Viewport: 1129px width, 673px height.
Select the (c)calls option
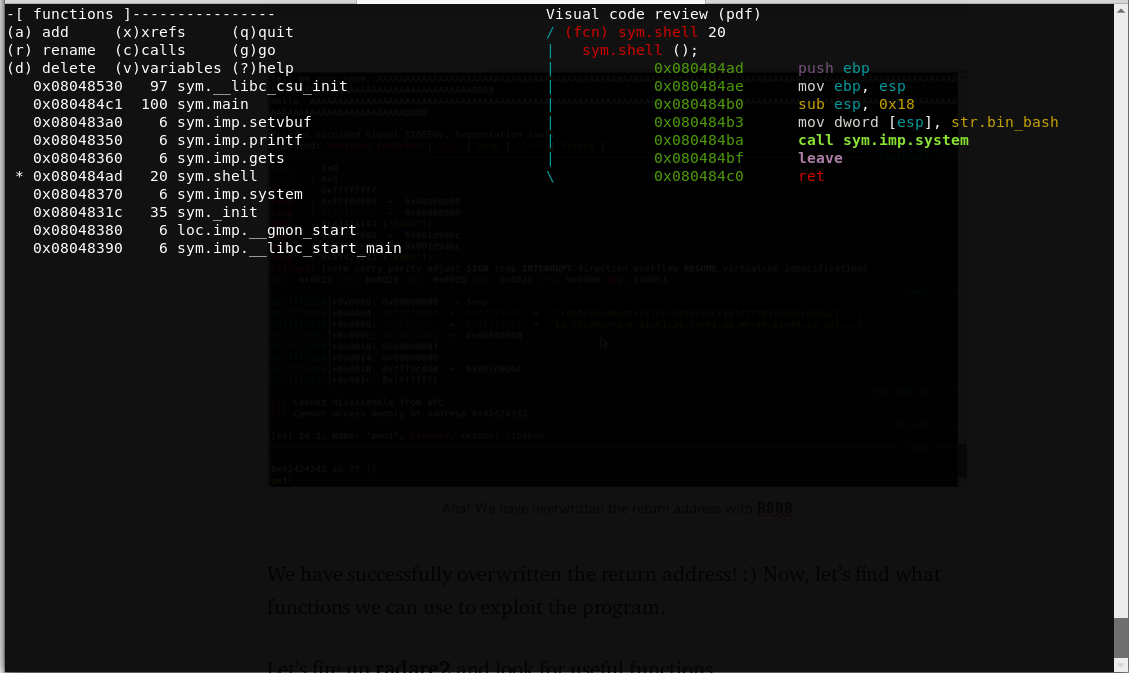coord(149,50)
